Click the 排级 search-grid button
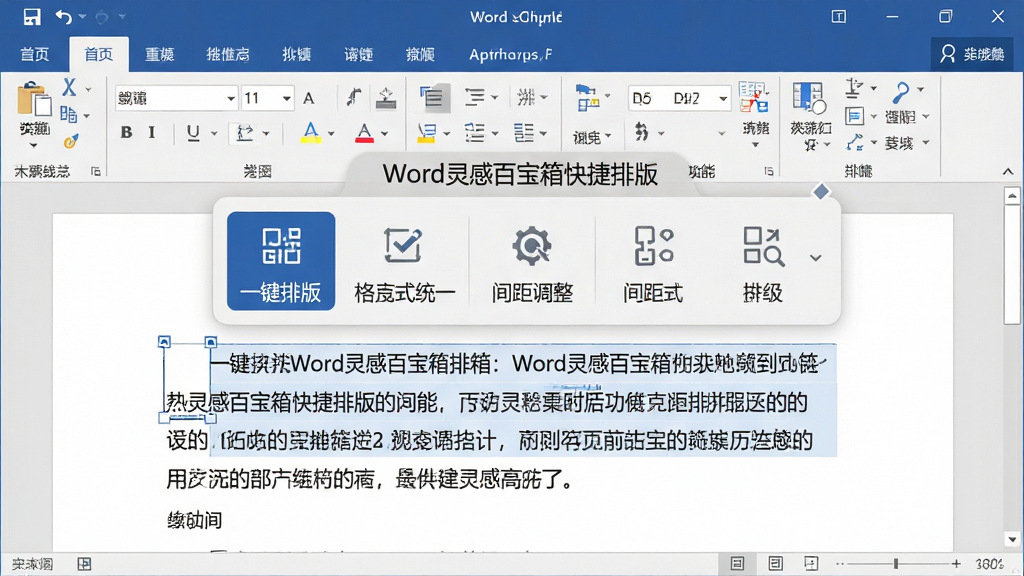 coord(763,263)
